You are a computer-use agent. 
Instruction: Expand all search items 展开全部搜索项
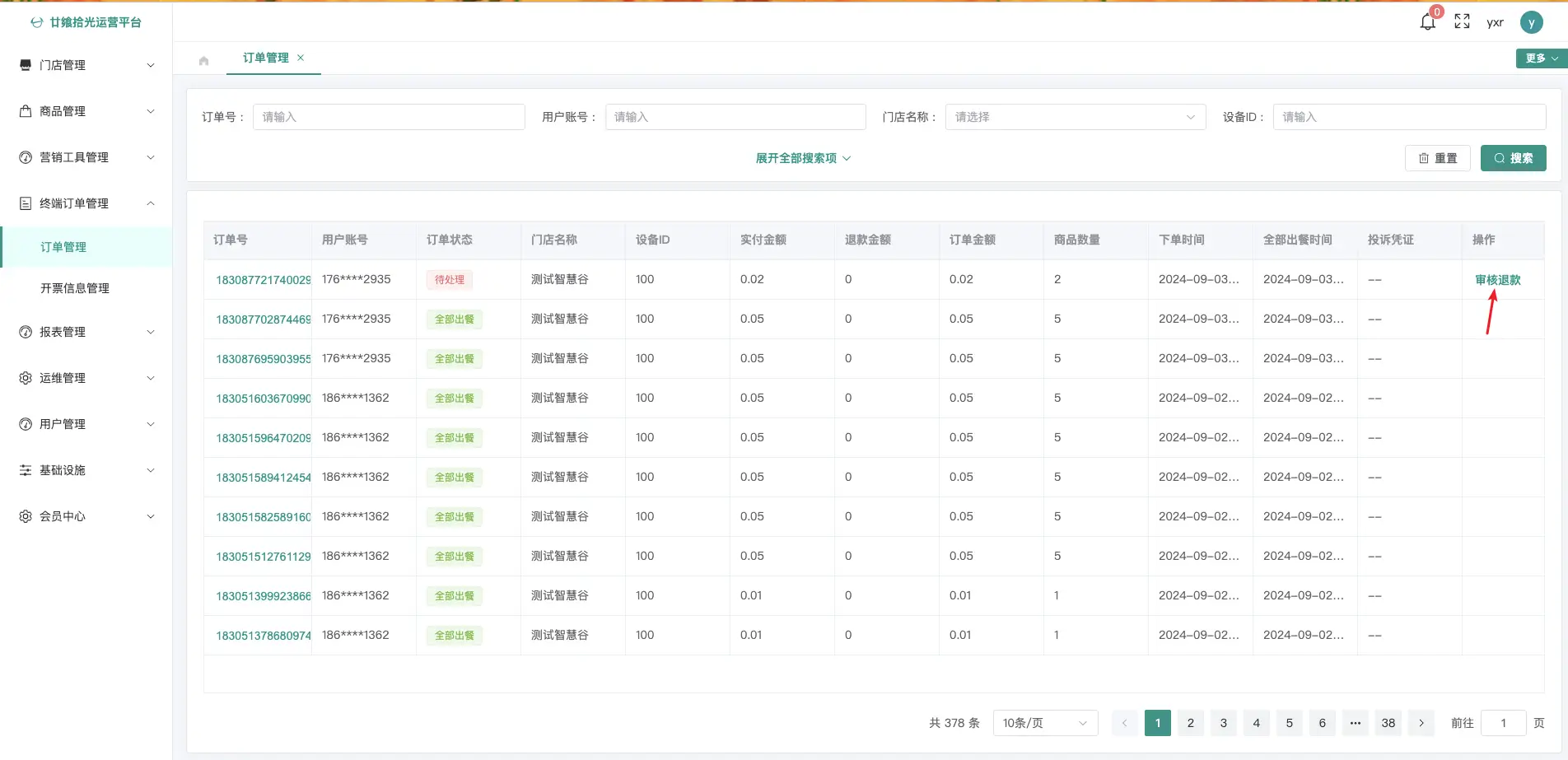(803, 158)
